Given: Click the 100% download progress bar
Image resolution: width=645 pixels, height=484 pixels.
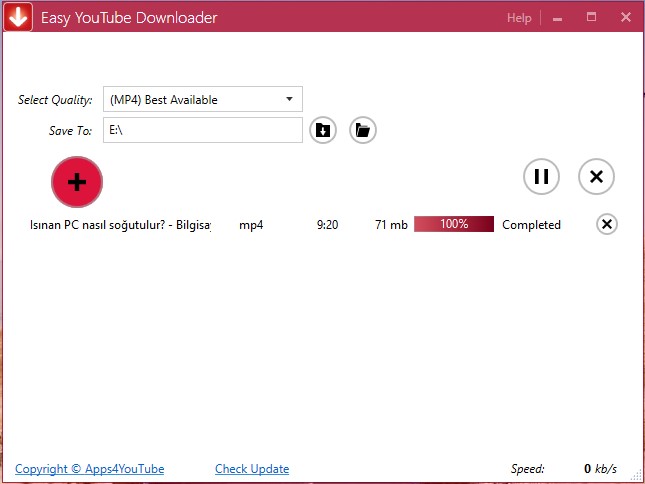Looking at the screenshot, I should click(x=454, y=225).
